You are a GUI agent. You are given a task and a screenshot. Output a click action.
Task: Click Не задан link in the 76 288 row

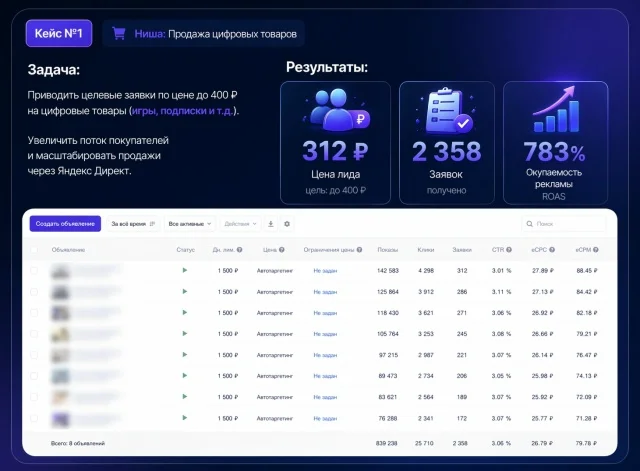pyautogui.click(x=325, y=418)
